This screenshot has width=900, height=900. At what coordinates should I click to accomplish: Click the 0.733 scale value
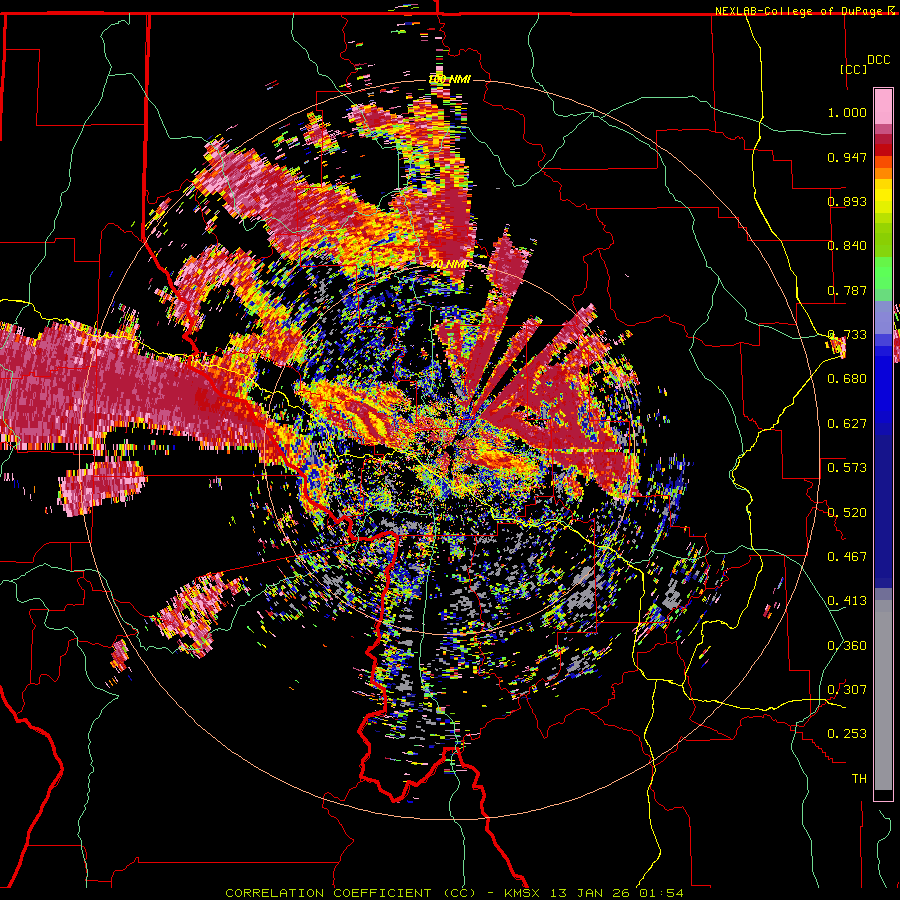tap(847, 335)
